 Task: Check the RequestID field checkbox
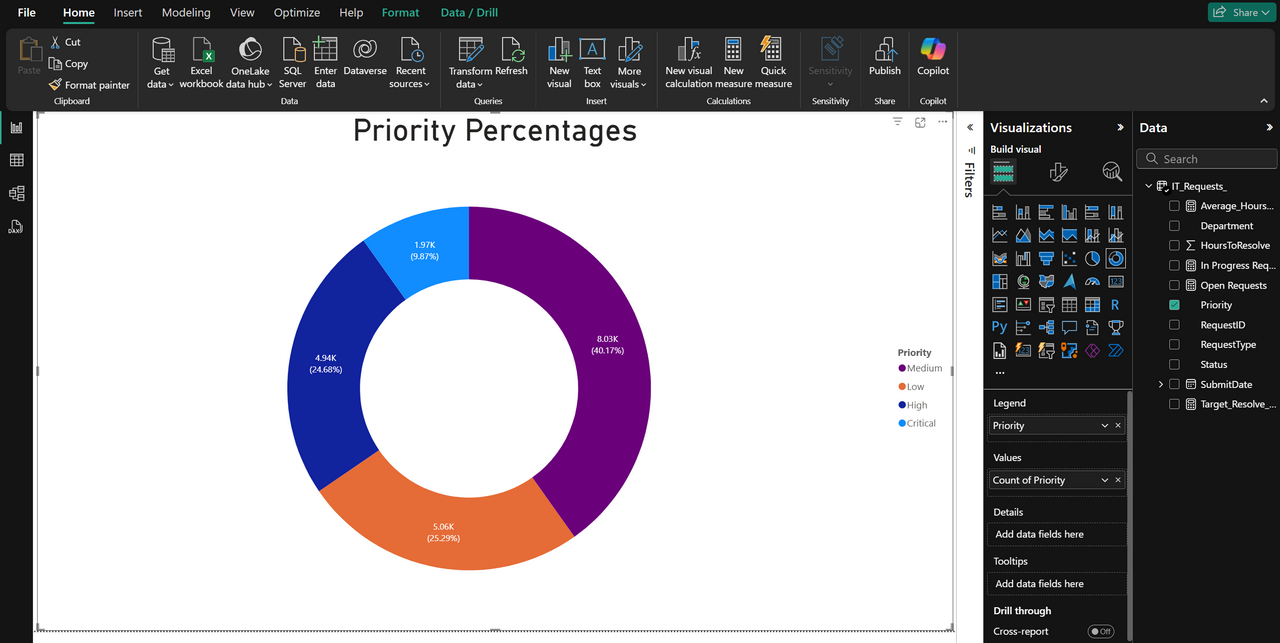(x=1174, y=325)
